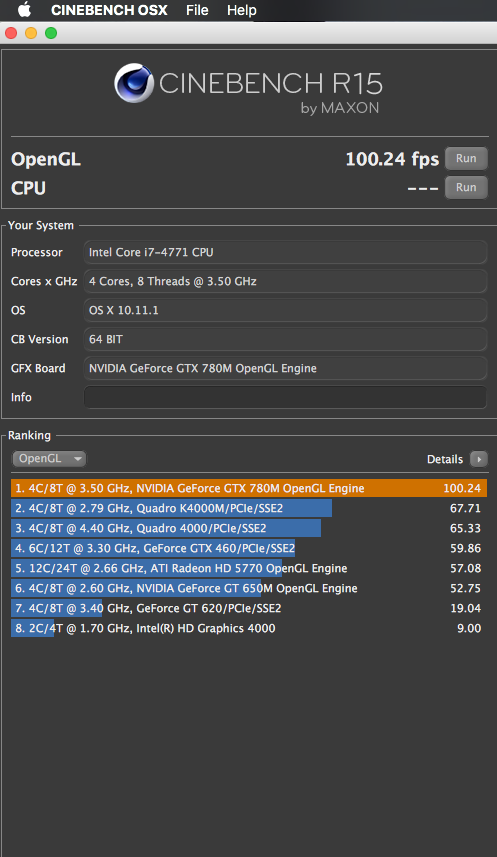This screenshot has width=497, height=857.
Task: Select the Quadro 4000 ranking row
Action: [x=249, y=528]
